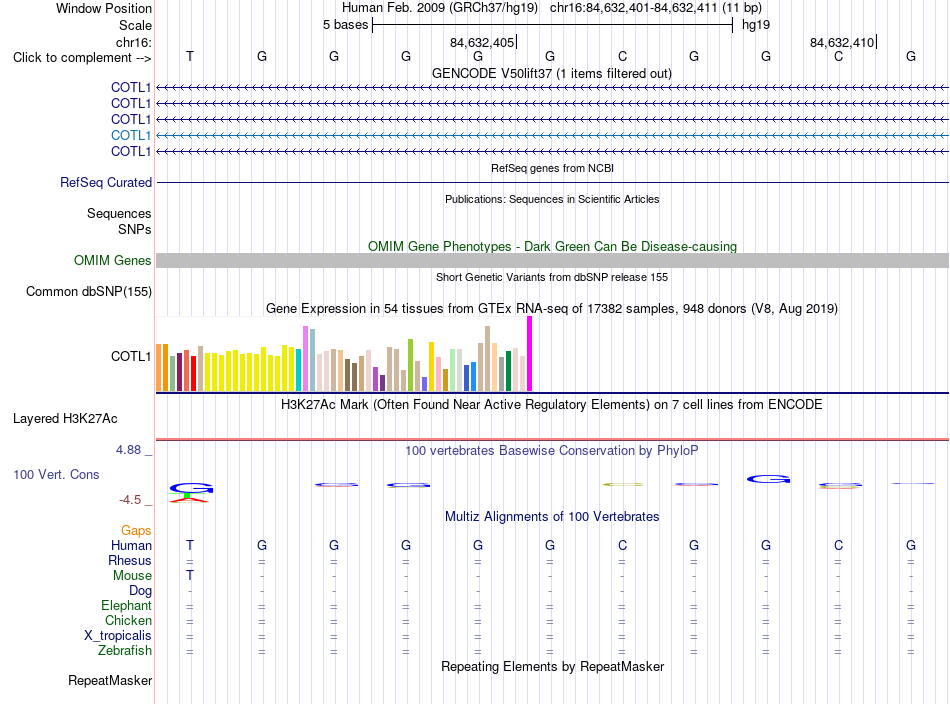Click the Layered H3K27Ac track label
The height and width of the screenshot is (704, 950).
click(65, 419)
